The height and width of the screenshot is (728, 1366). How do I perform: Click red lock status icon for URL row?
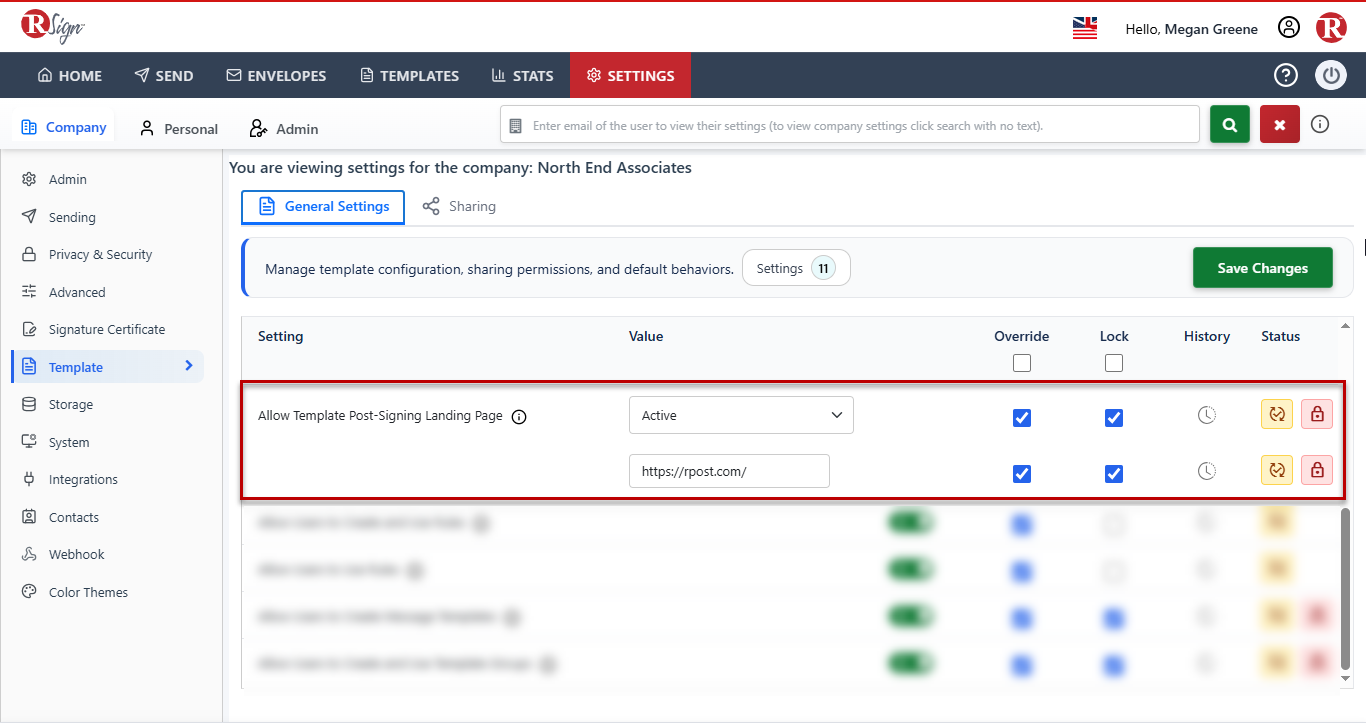pyautogui.click(x=1317, y=470)
